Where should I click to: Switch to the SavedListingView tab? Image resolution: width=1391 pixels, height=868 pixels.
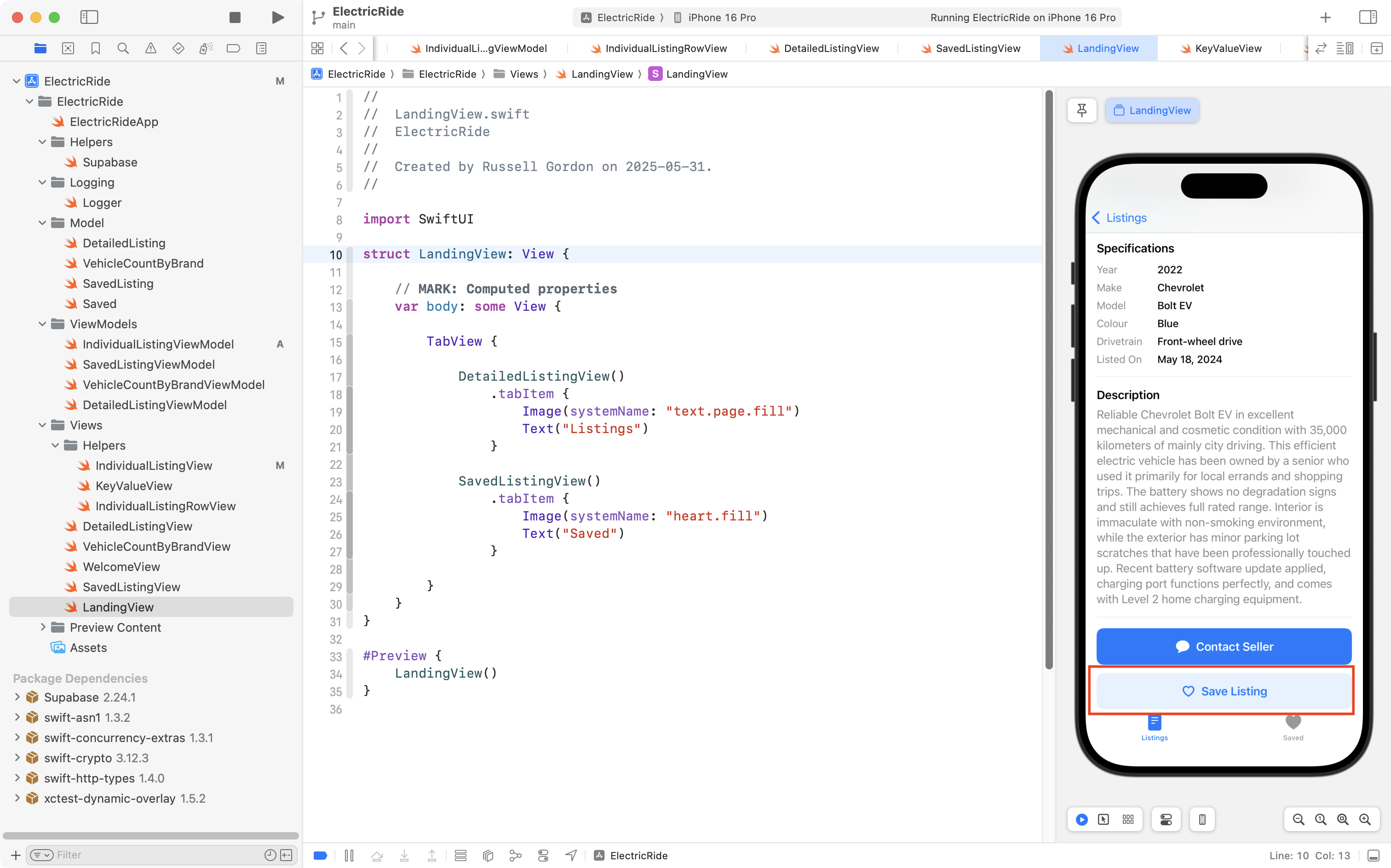click(977, 48)
